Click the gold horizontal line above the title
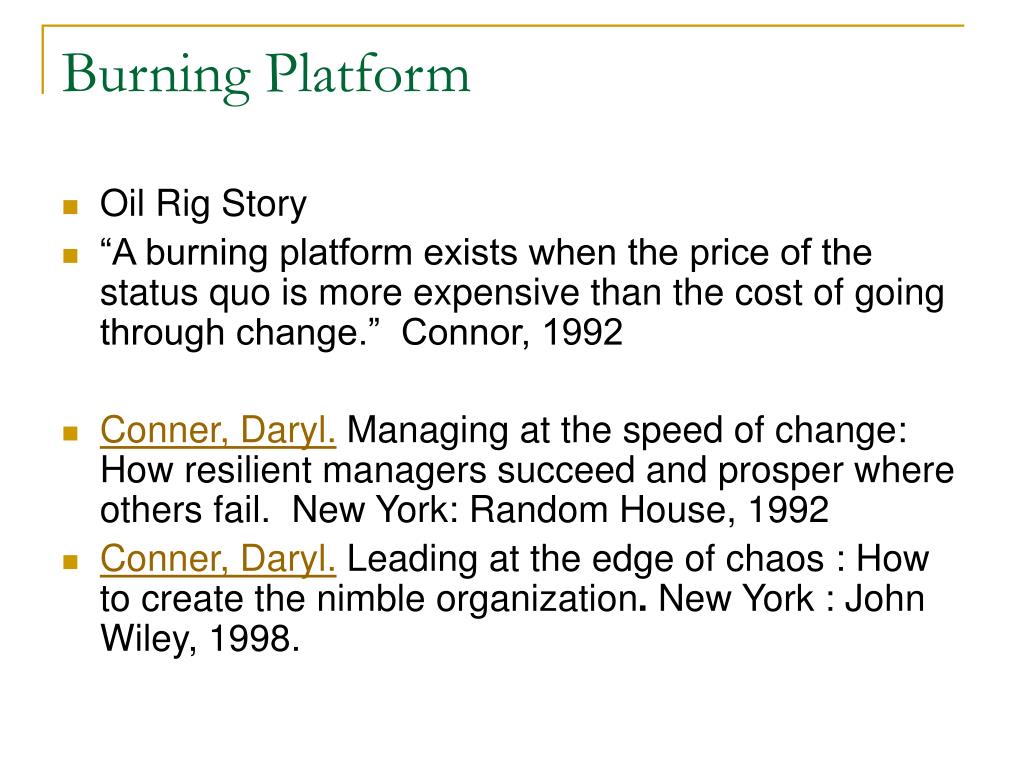The width and height of the screenshot is (1024, 768). tap(503, 25)
